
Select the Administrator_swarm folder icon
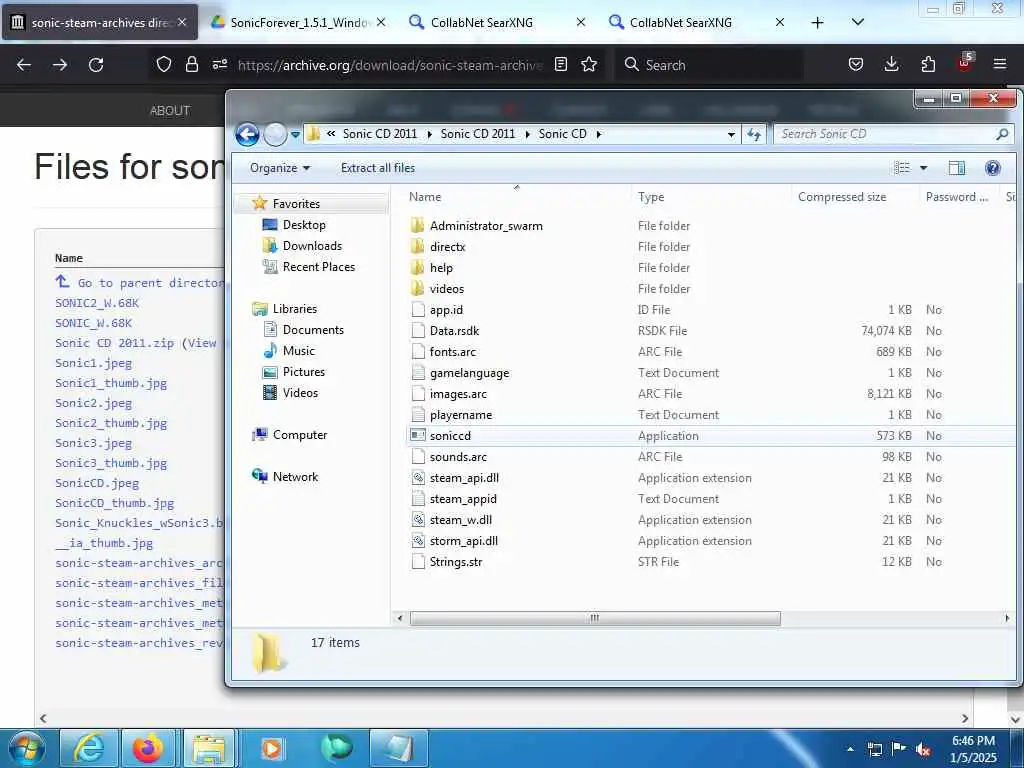click(x=418, y=226)
